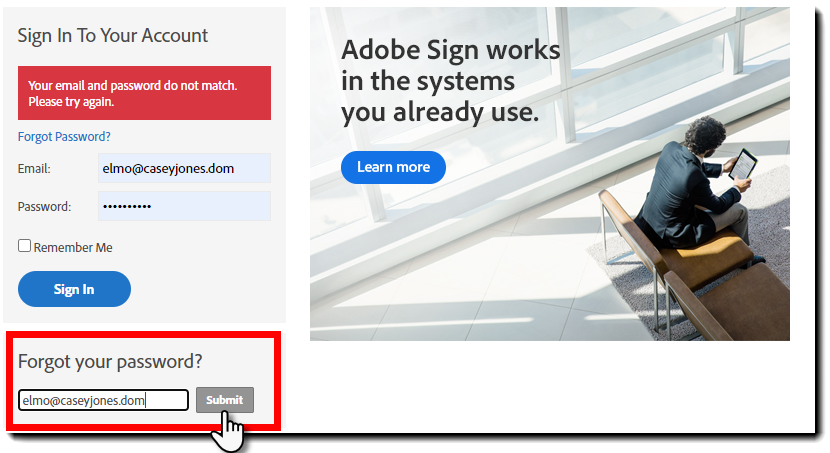Click the Sign In To Your Account heading
The height and width of the screenshot is (453, 830).
[113, 36]
